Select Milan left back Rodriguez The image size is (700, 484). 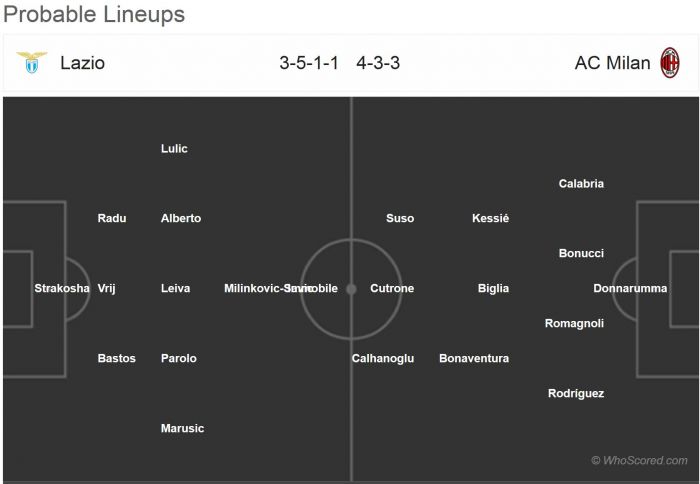point(576,393)
